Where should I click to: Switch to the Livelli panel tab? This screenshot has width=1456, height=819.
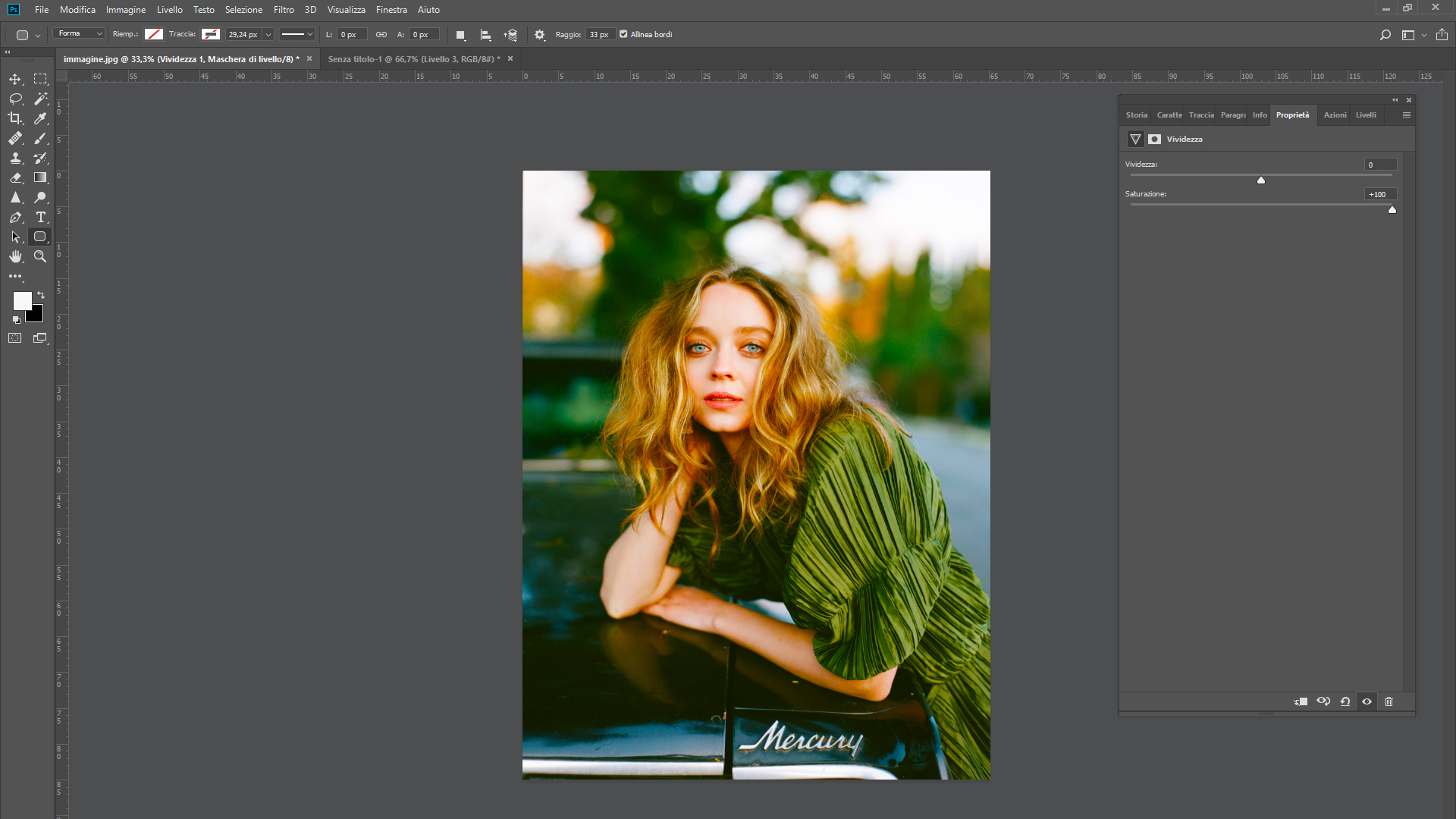[1366, 115]
